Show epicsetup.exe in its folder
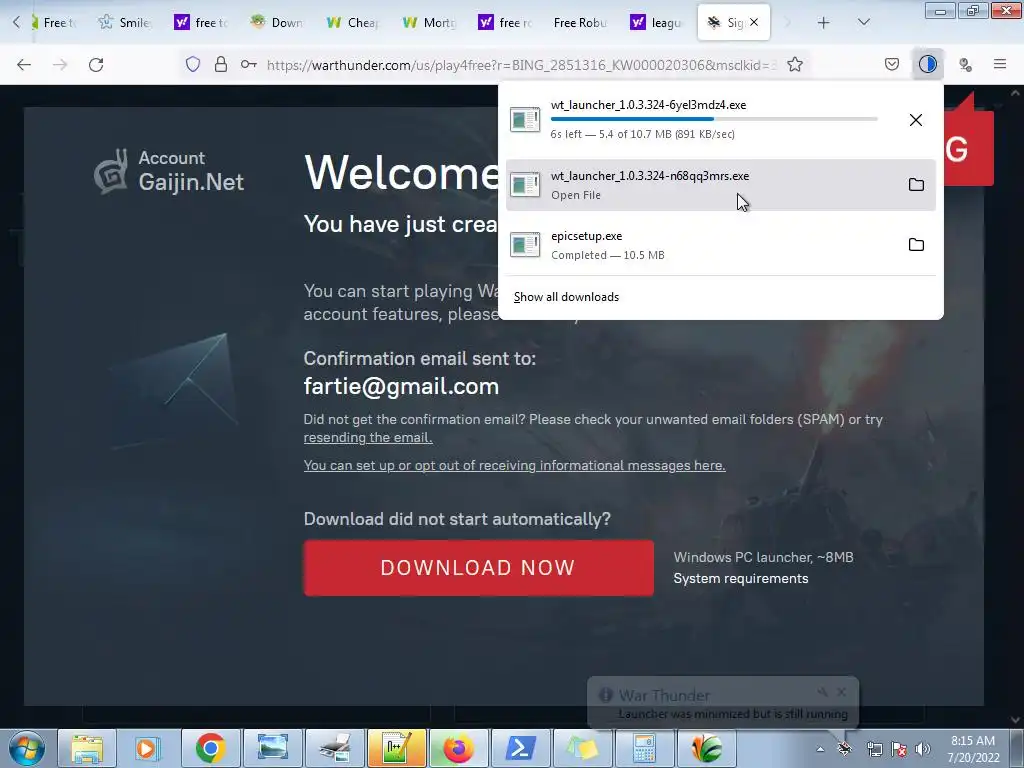1024x768 pixels. pyautogui.click(x=916, y=245)
